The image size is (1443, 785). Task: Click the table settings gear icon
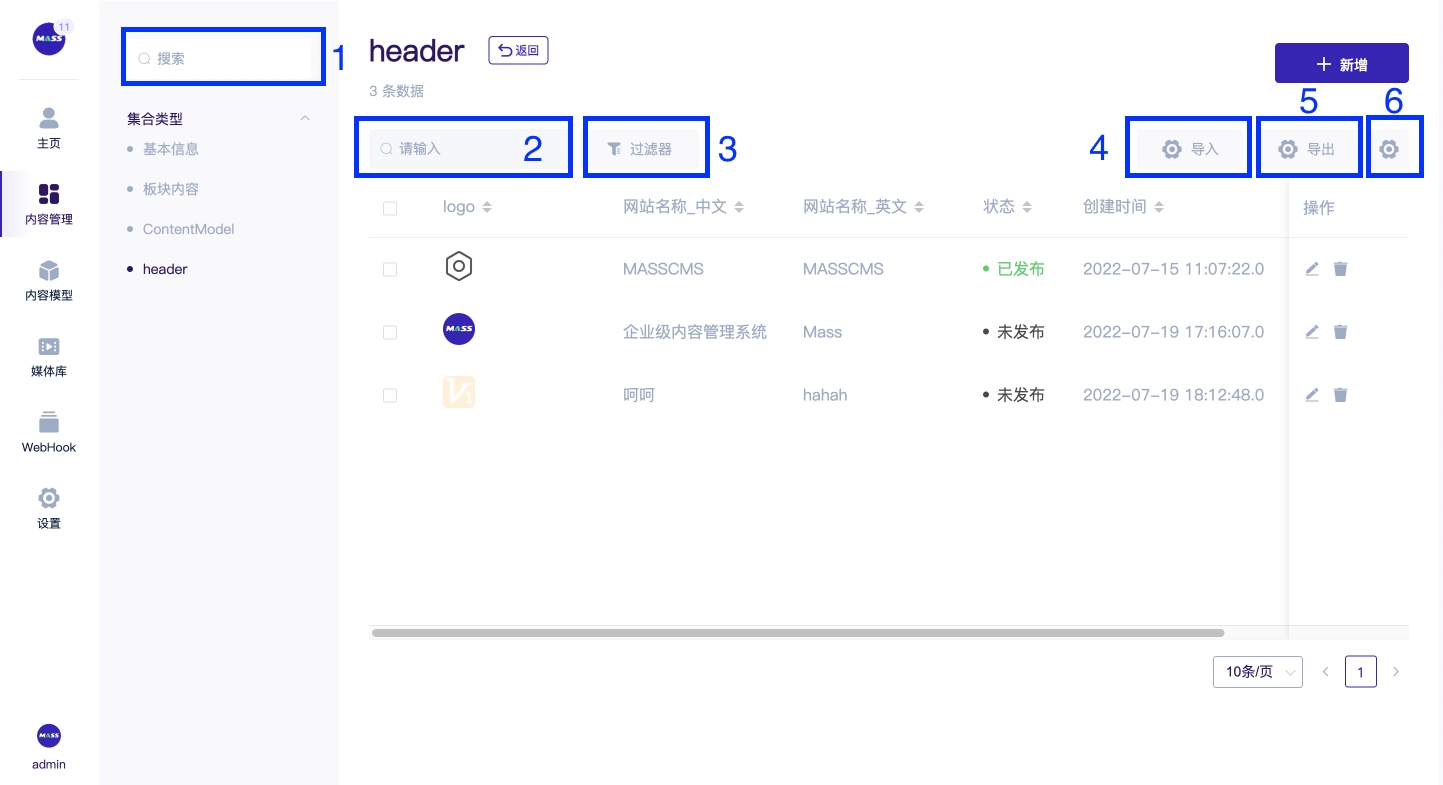(x=1389, y=149)
